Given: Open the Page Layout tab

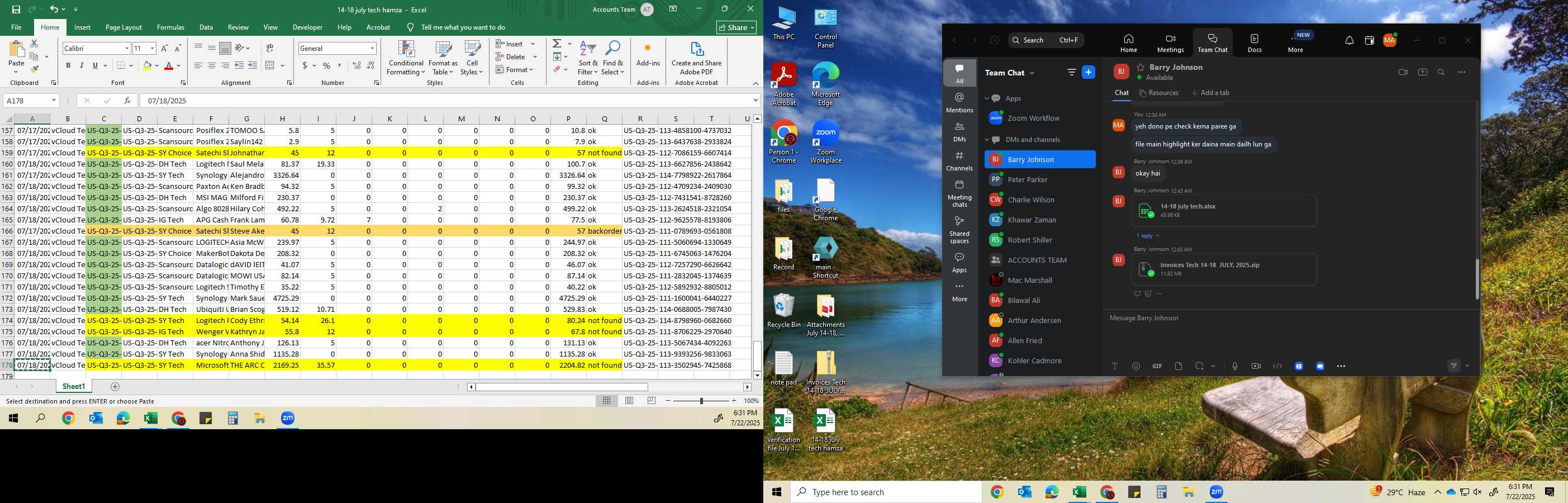Looking at the screenshot, I should 123,27.
